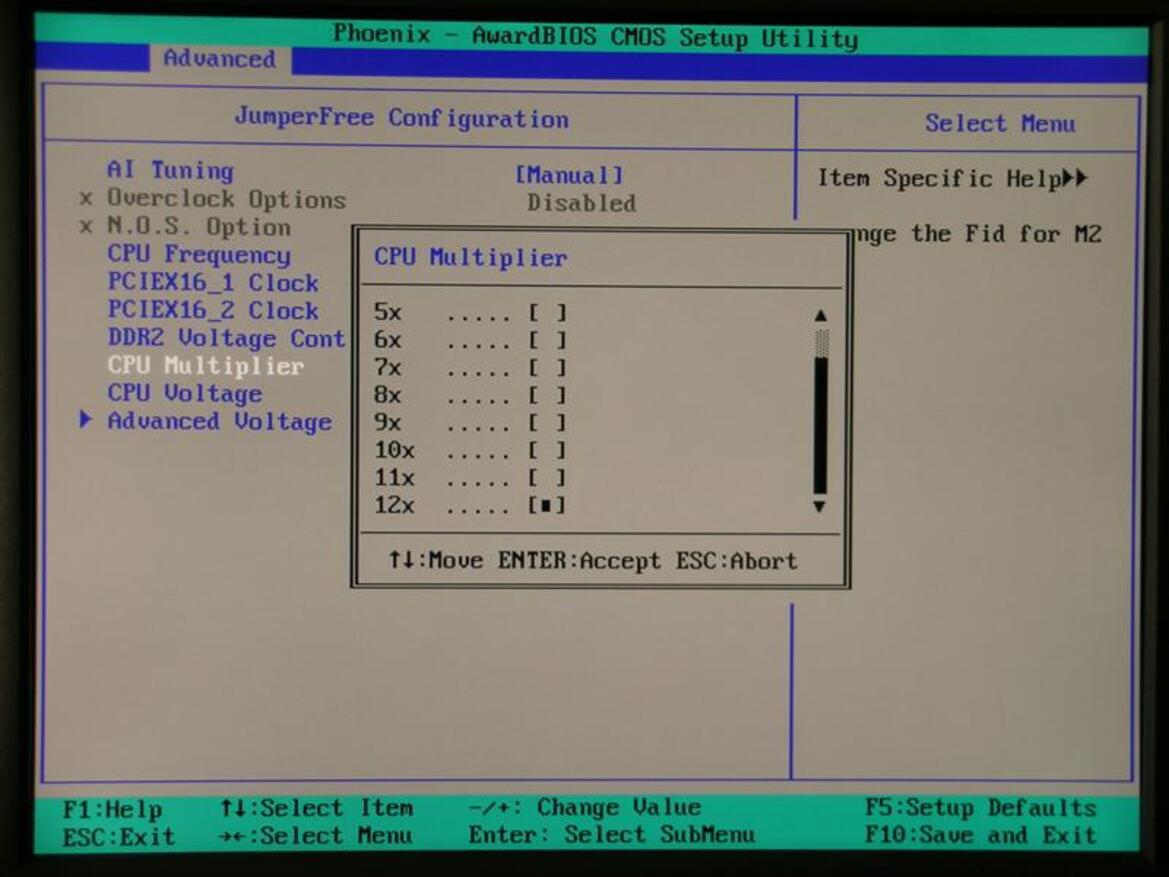Click the CPU Multiplier popup title
Screen dimensions: 1169x877
[x=470, y=257]
